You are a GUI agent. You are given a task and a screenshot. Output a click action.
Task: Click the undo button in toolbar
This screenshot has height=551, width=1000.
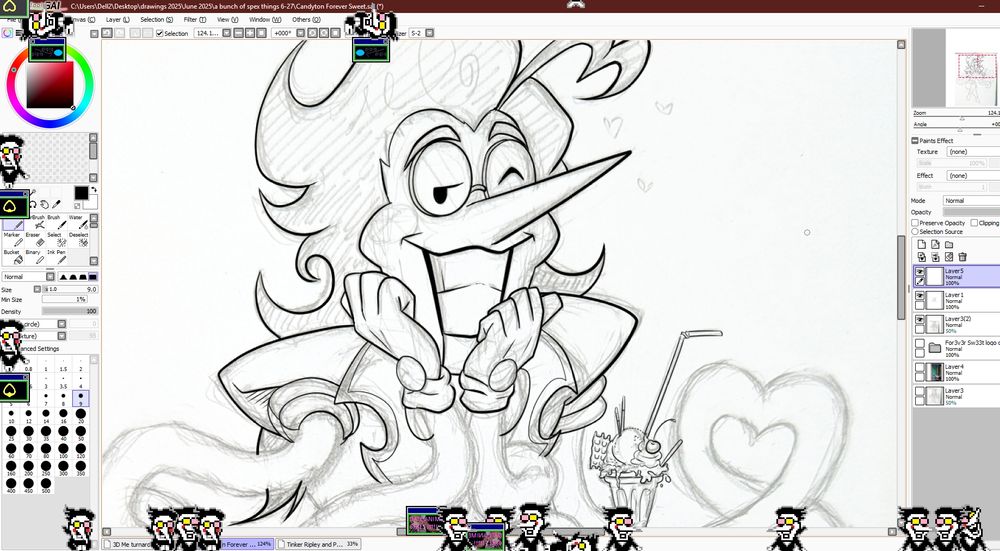(108, 33)
